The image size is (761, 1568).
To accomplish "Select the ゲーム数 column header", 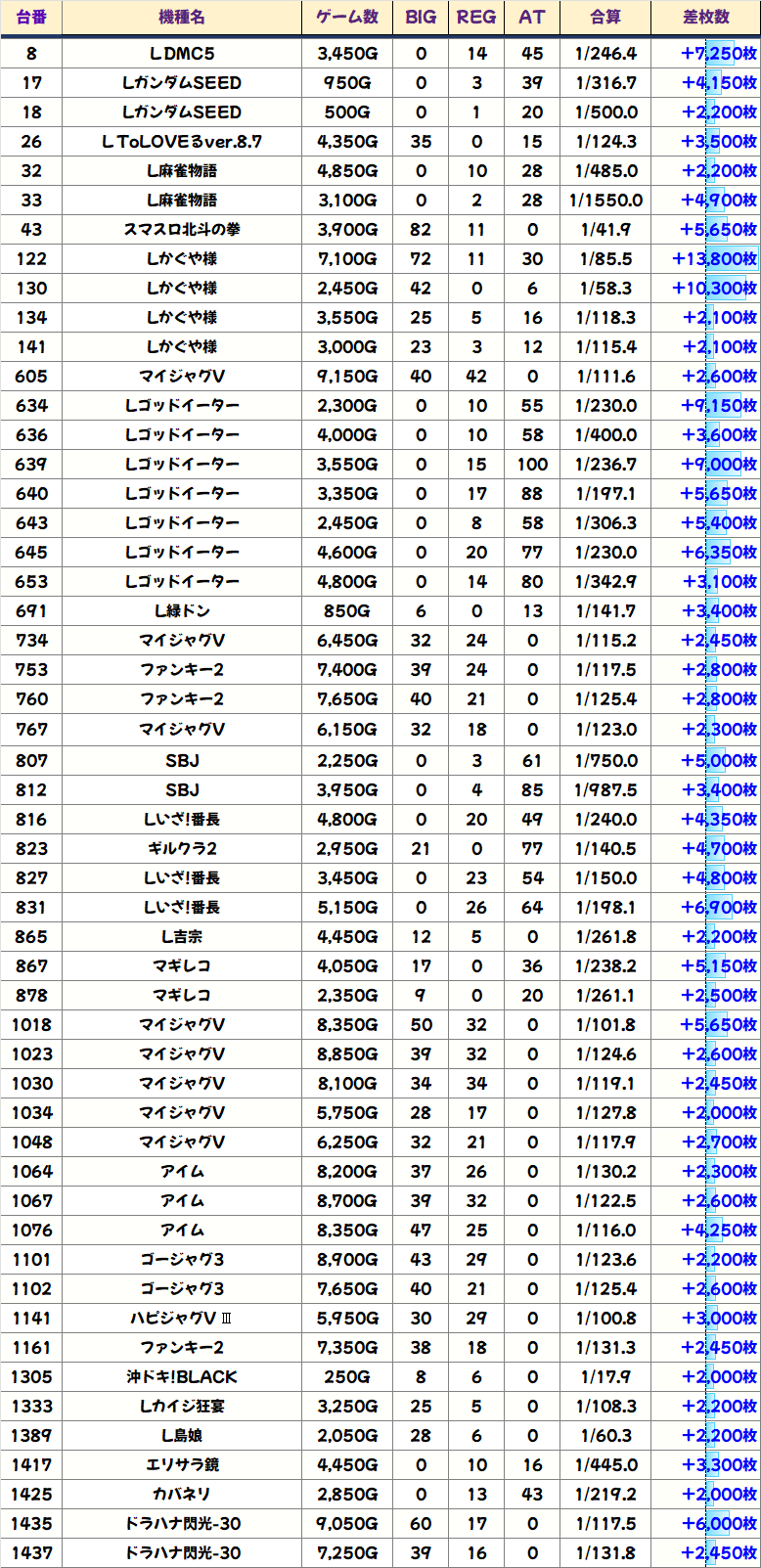I will (x=347, y=18).
